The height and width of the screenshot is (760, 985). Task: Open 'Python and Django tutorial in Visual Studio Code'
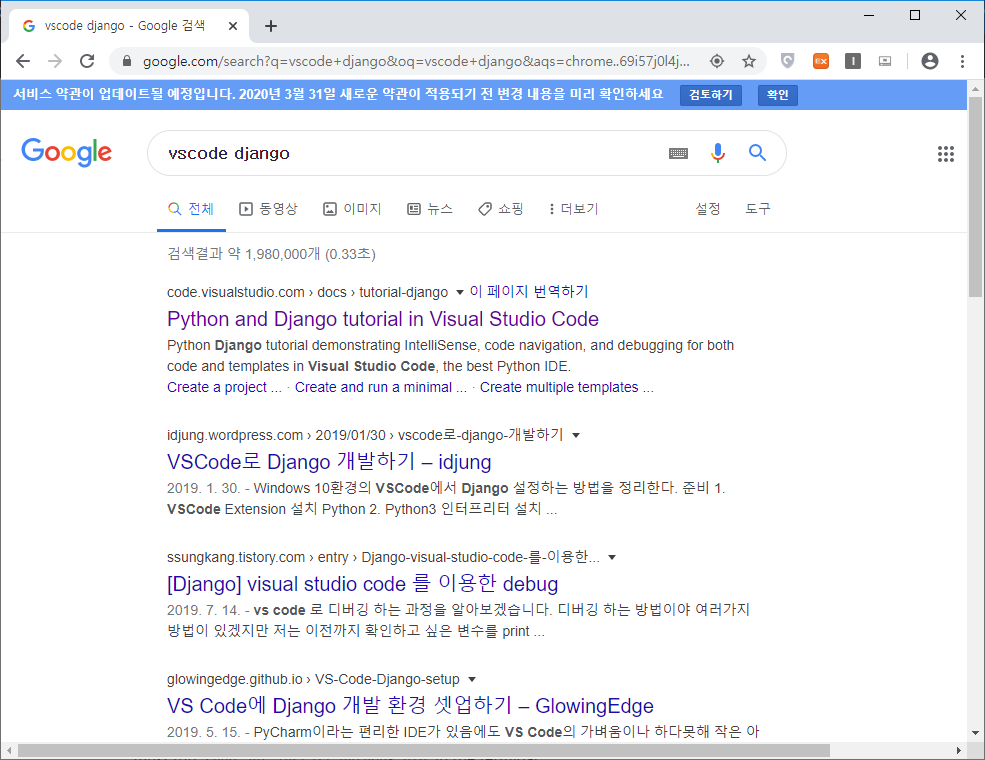pyautogui.click(x=383, y=319)
